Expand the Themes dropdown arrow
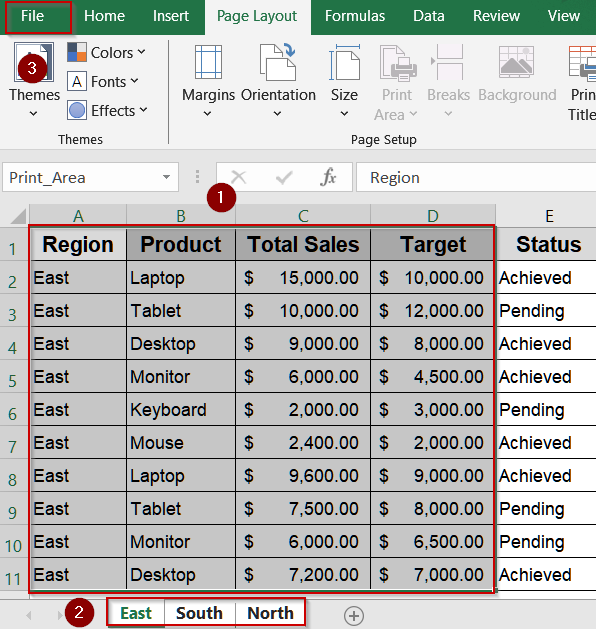This screenshot has width=596, height=629. (x=34, y=114)
